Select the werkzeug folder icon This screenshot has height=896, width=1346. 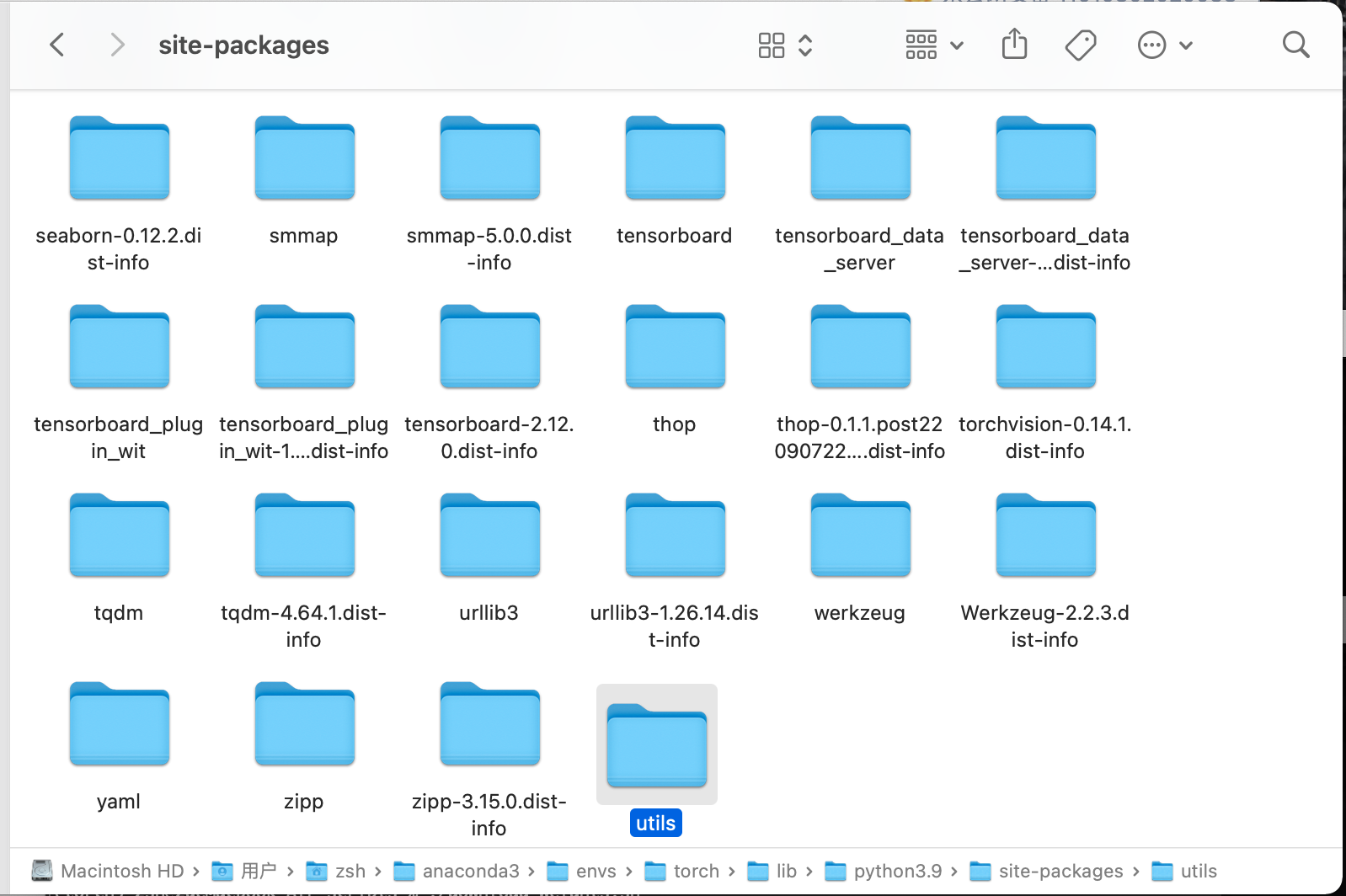click(860, 536)
